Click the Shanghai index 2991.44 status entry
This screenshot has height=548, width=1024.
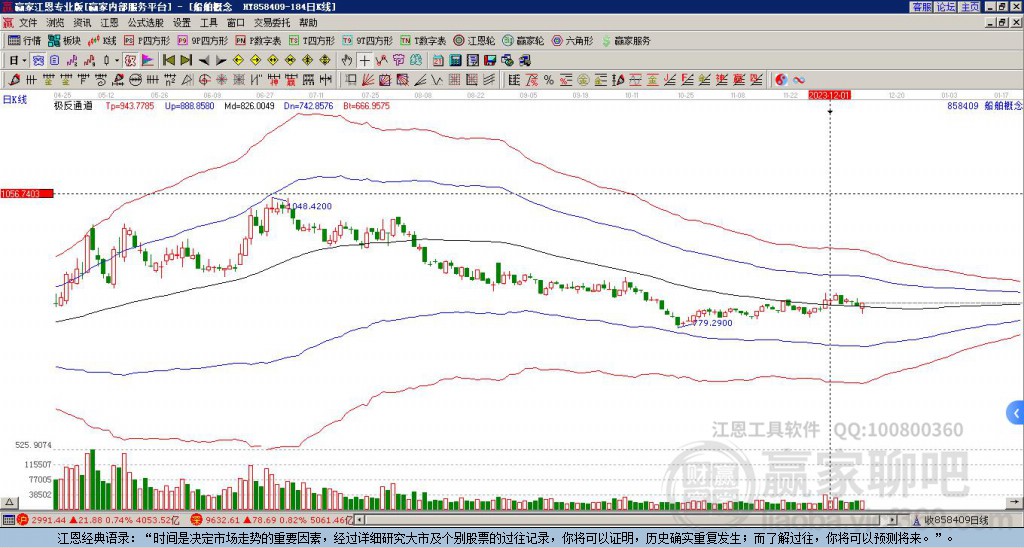[x=98, y=520]
